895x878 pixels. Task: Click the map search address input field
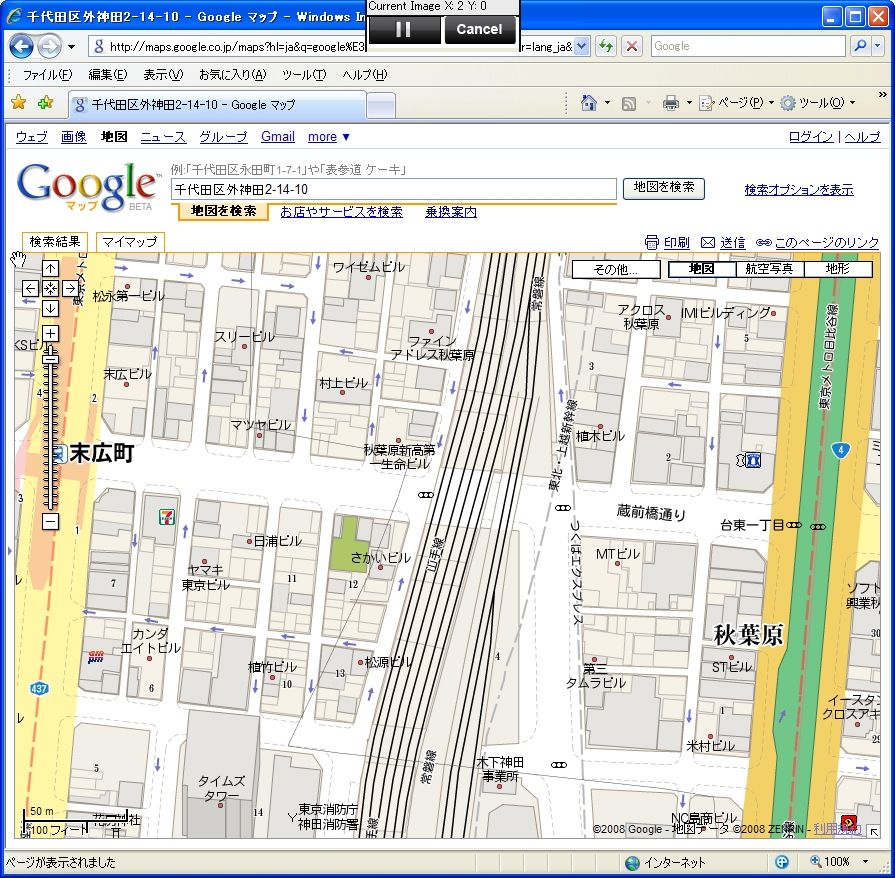pyautogui.click(x=393, y=190)
